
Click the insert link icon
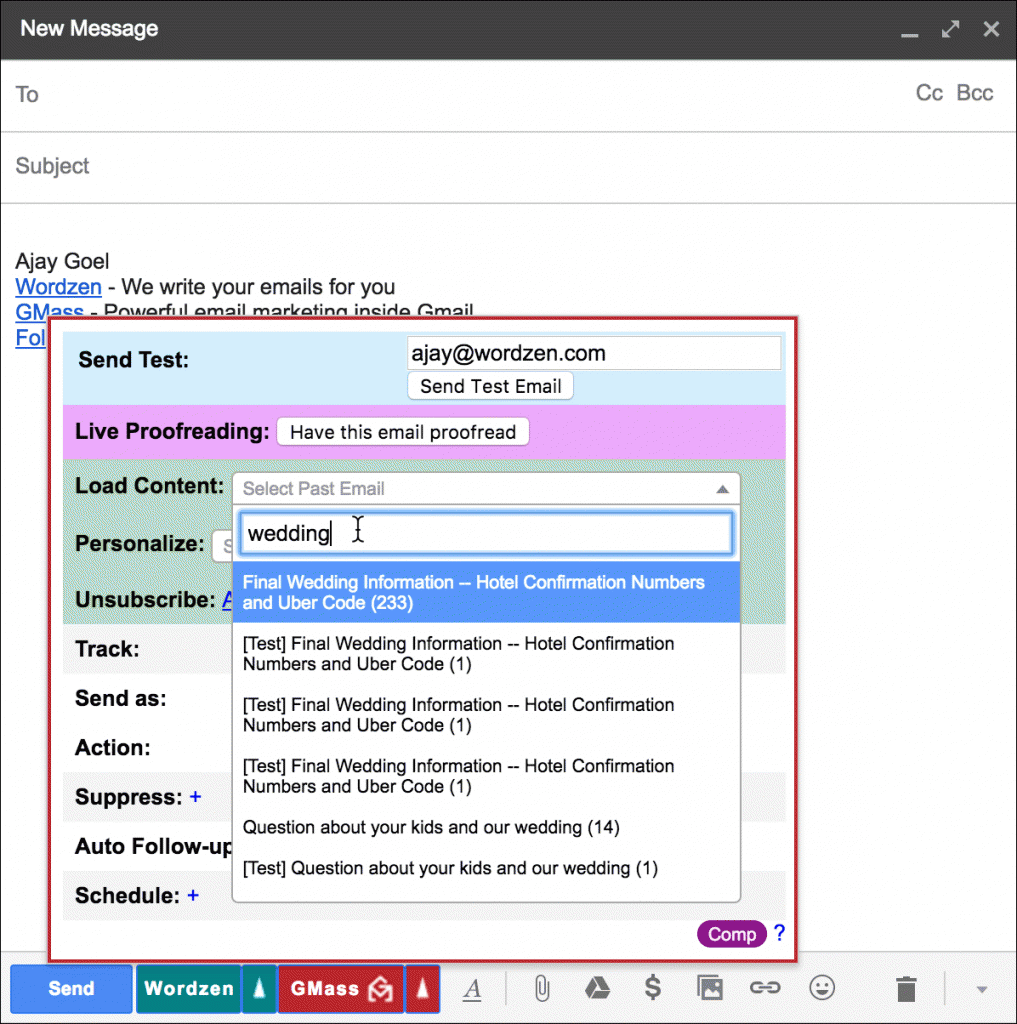tap(765, 989)
